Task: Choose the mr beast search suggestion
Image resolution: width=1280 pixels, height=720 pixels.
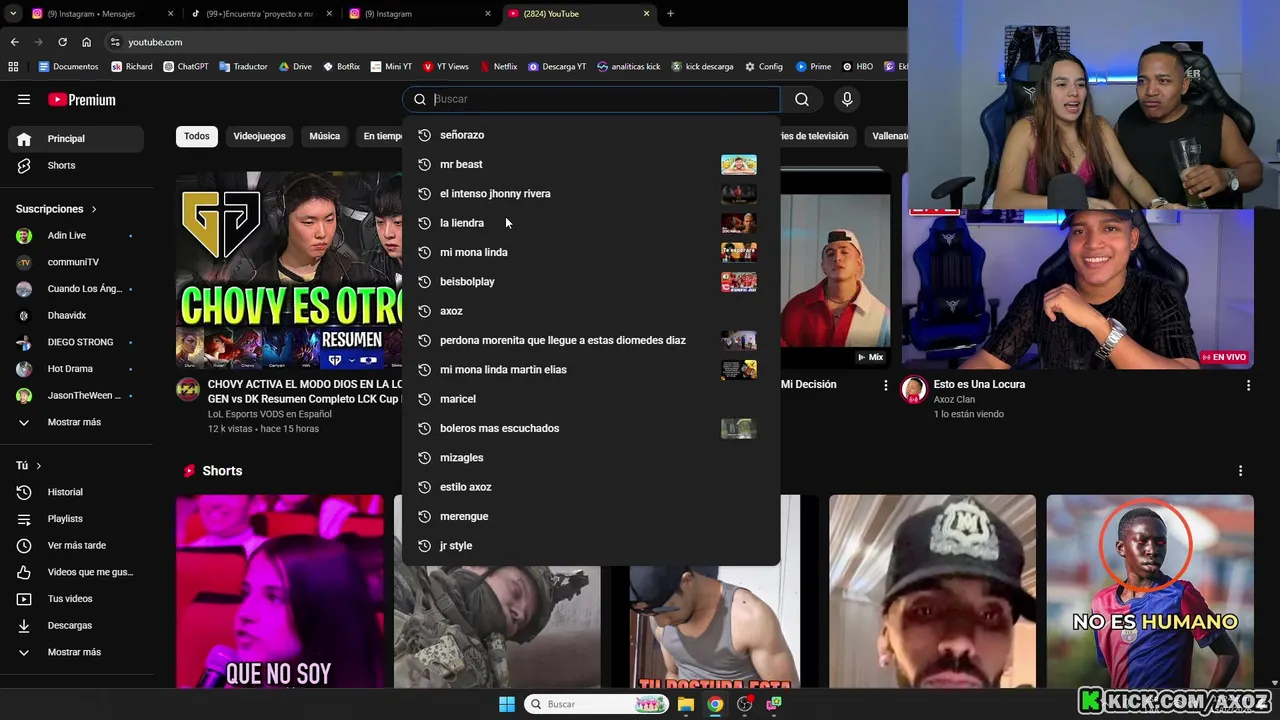Action: (590, 164)
